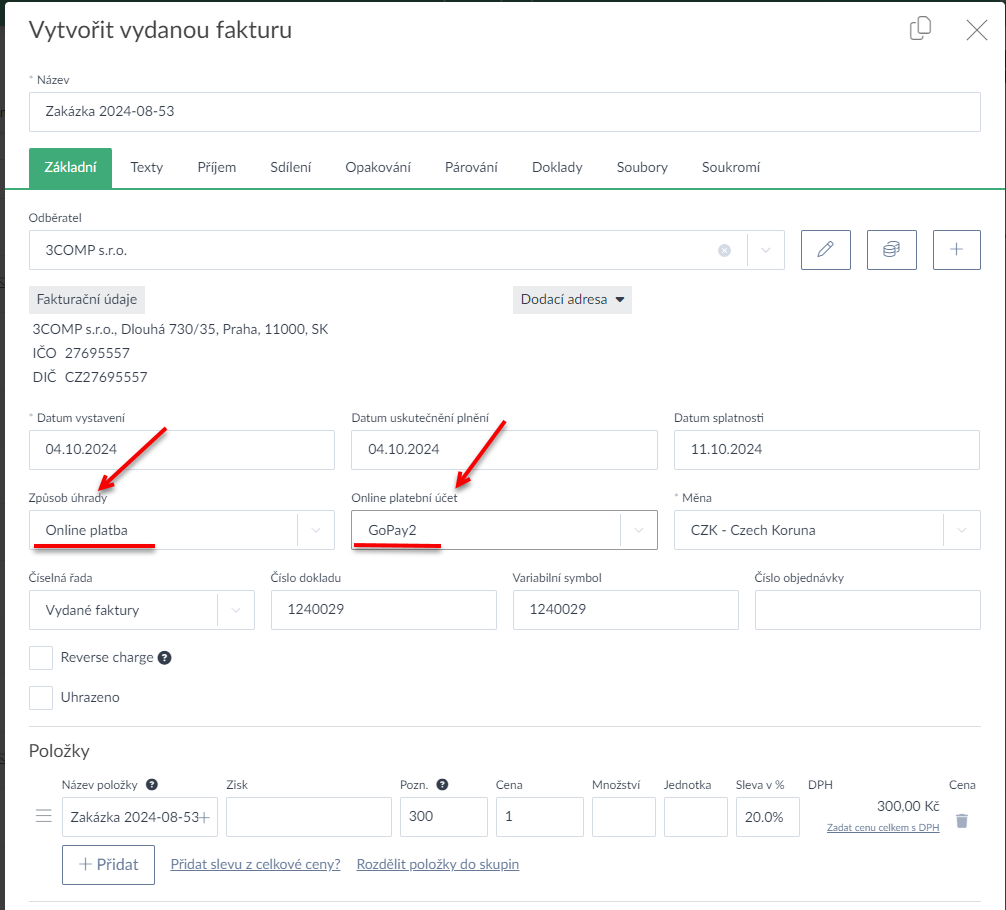The width and height of the screenshot is (1006, 910).
Task: Click the Přidat slevu z celkové ceny link
Action: pyautogui.click(x=255, y=864)
